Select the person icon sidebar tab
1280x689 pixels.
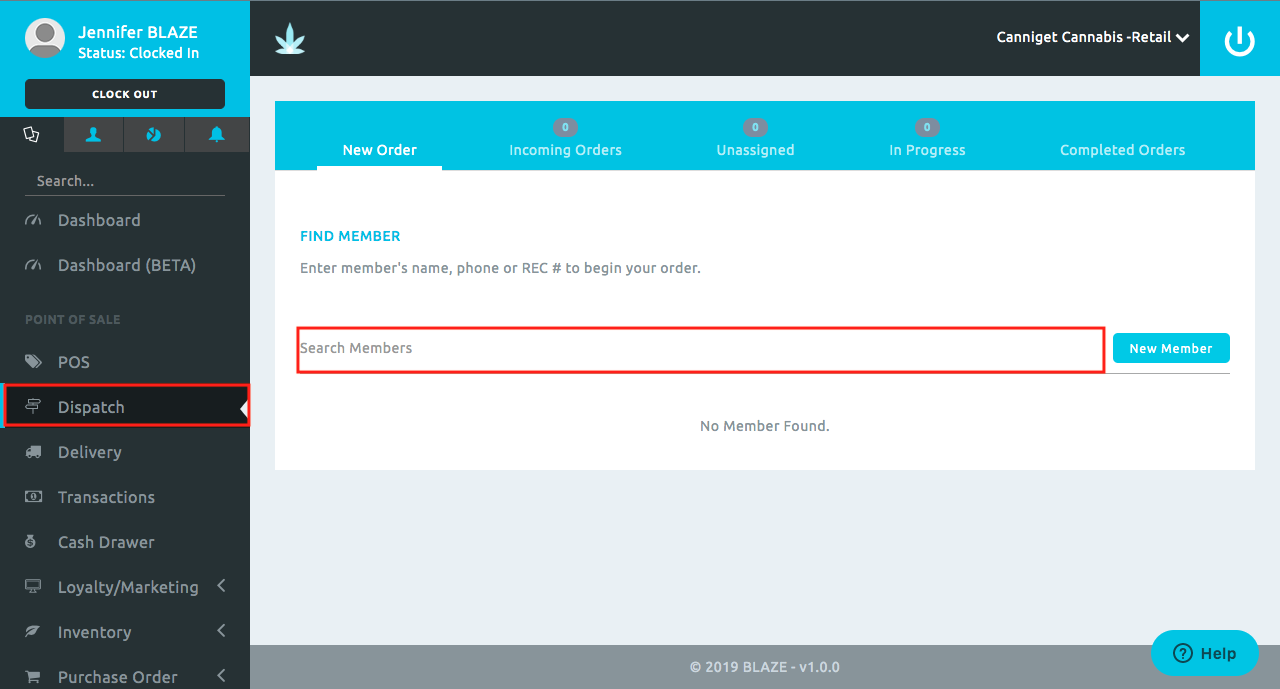coord(93,135)
